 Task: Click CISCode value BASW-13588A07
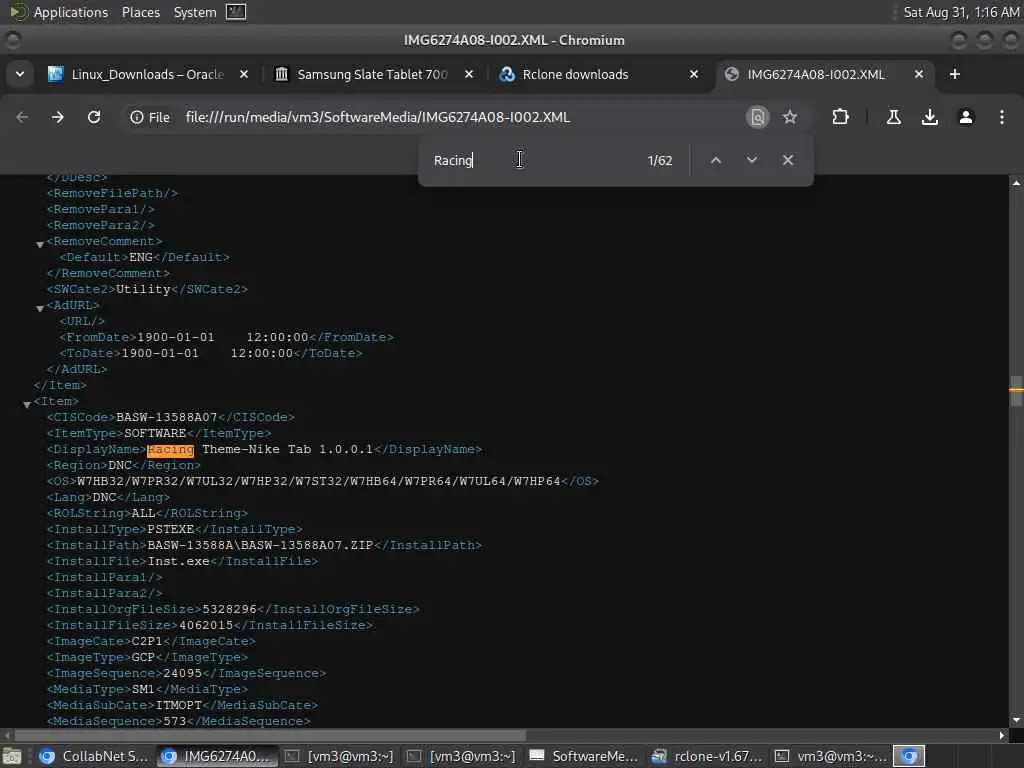(167, 417)
